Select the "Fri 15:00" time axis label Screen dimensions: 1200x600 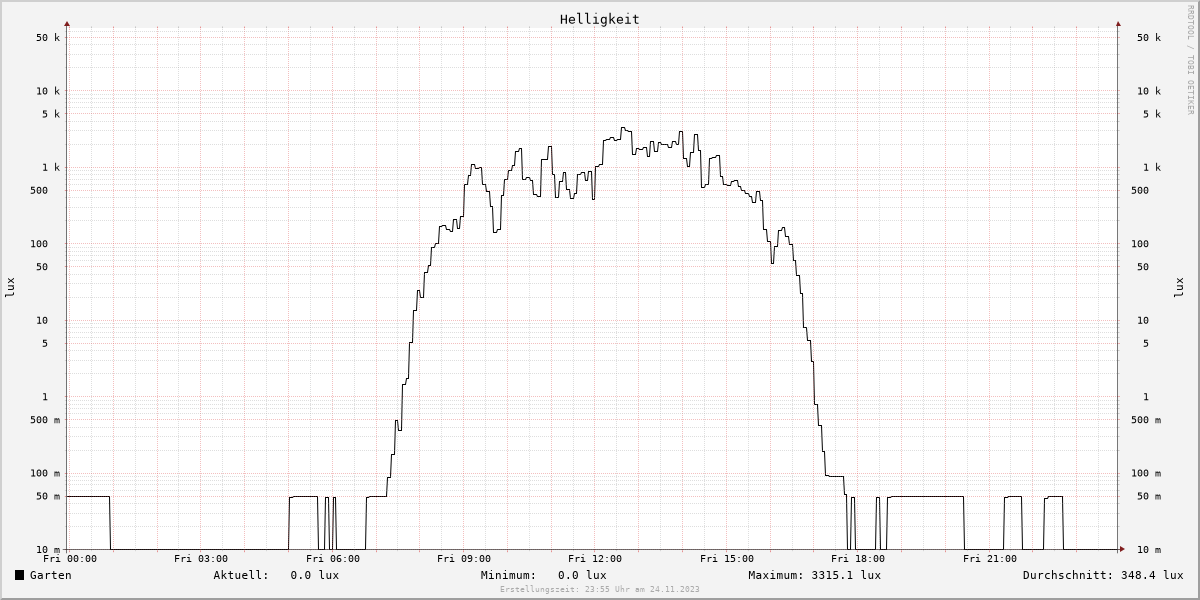point(727,559)
